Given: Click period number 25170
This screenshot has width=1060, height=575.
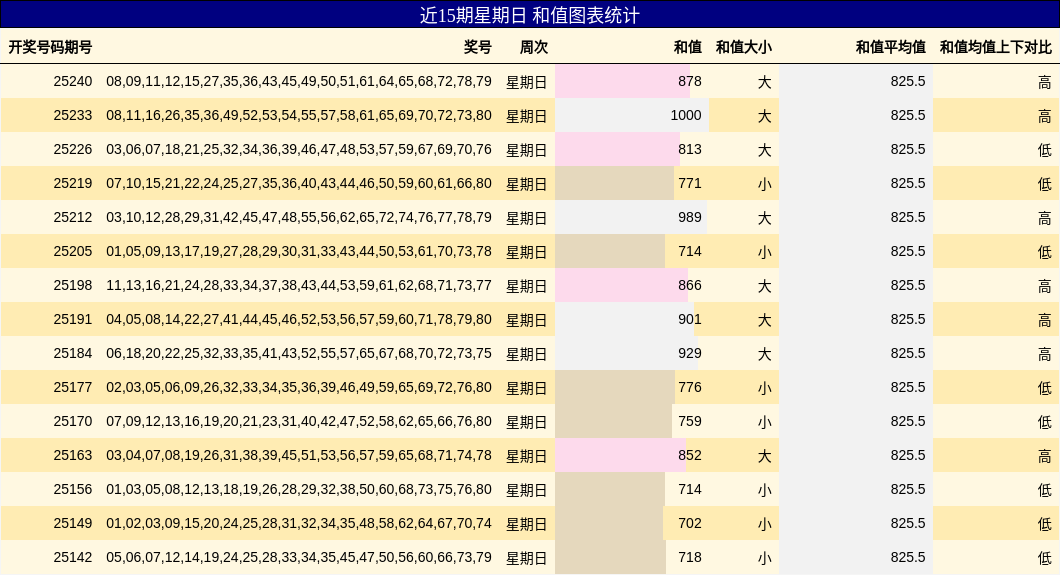Looking at the screenshot, I should (x=73, y=422).
